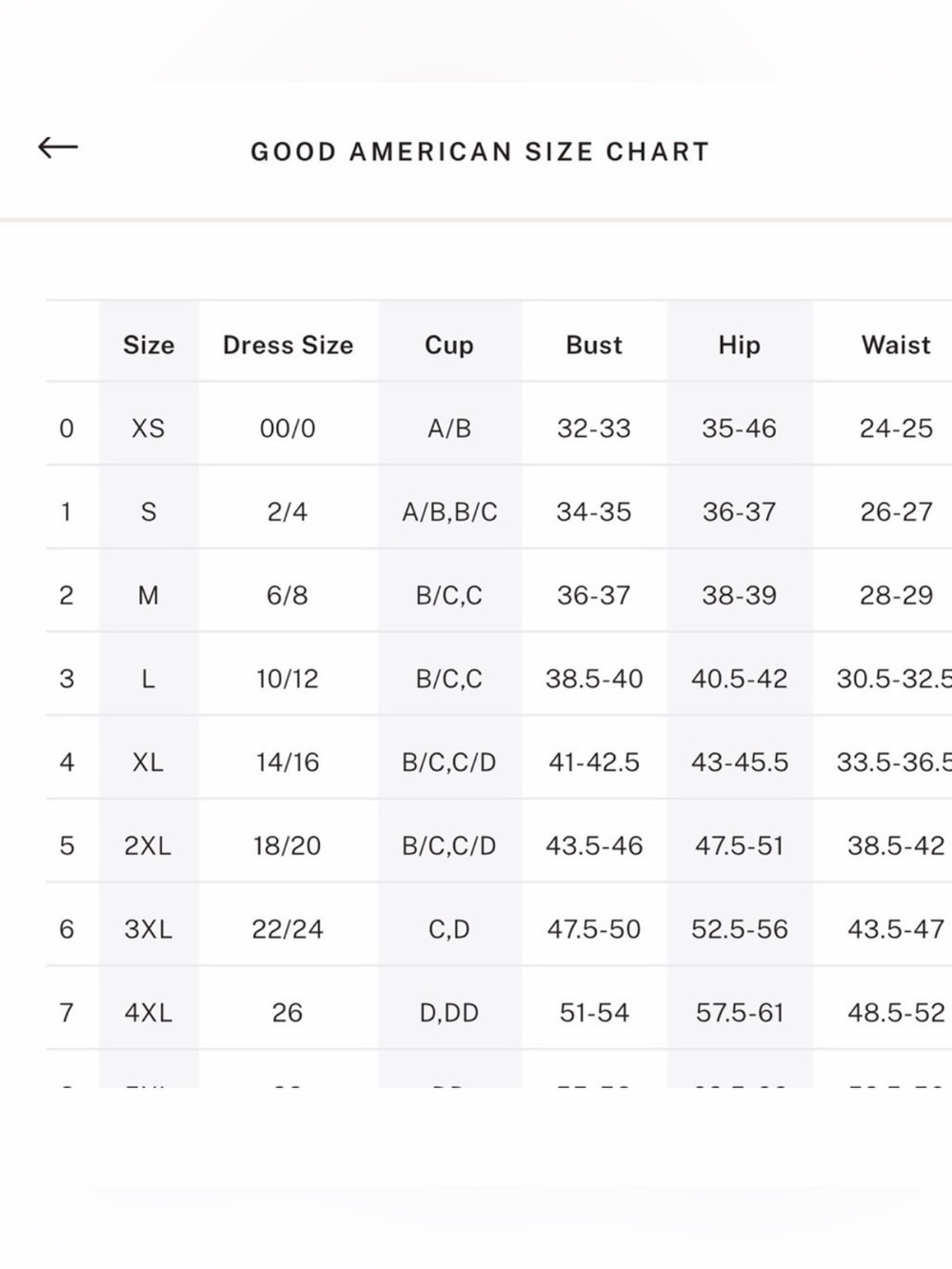Select the Size column header

click(x=149, y=345)
